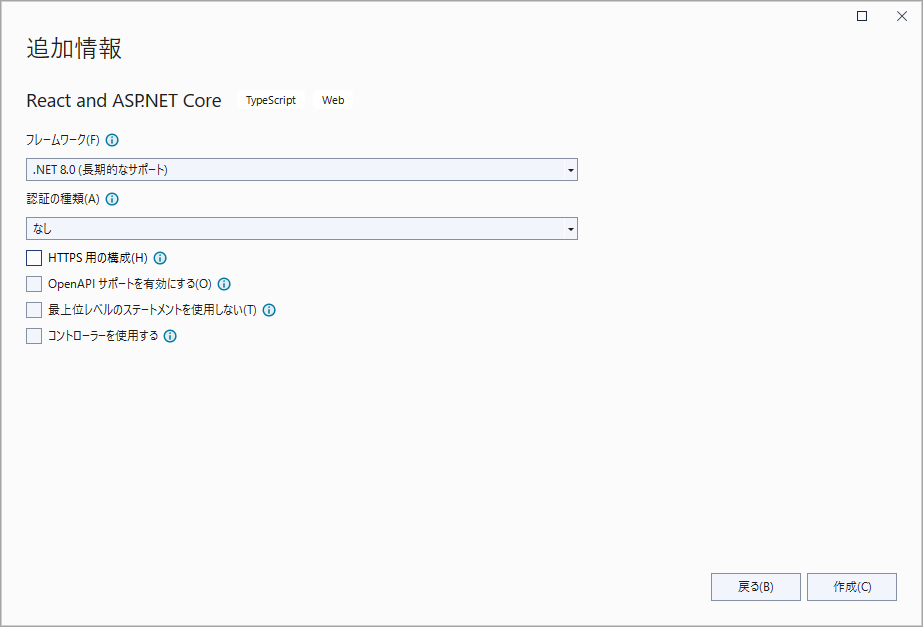Check the コントローラーを使用する checkbox
The height and width of the screenshot is (627, 923).
(x=34, y=336)
